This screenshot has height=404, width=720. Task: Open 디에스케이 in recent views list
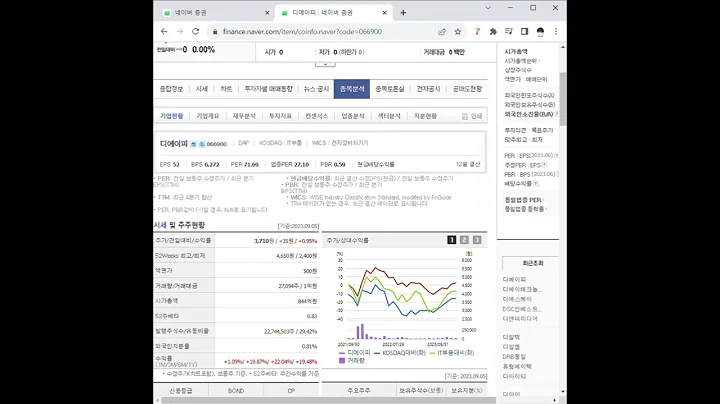[517, 299]
